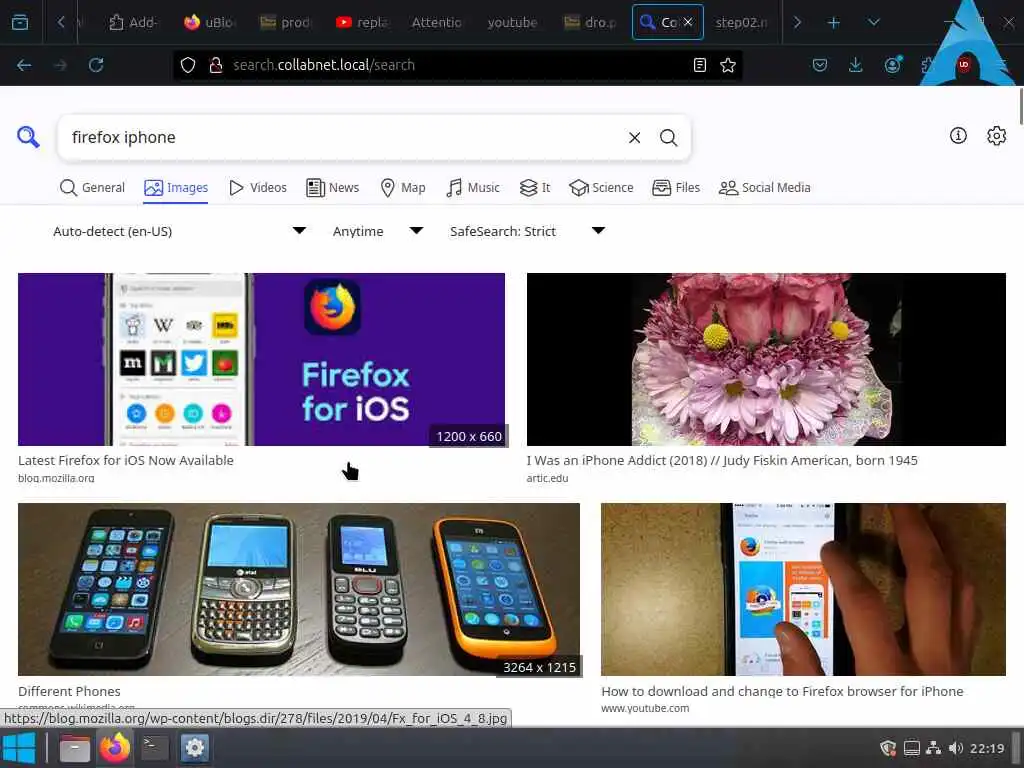The height and width of the screenshot is (768, 1024).
Task: Switch to the Science category tab
Action: (601, 188)
